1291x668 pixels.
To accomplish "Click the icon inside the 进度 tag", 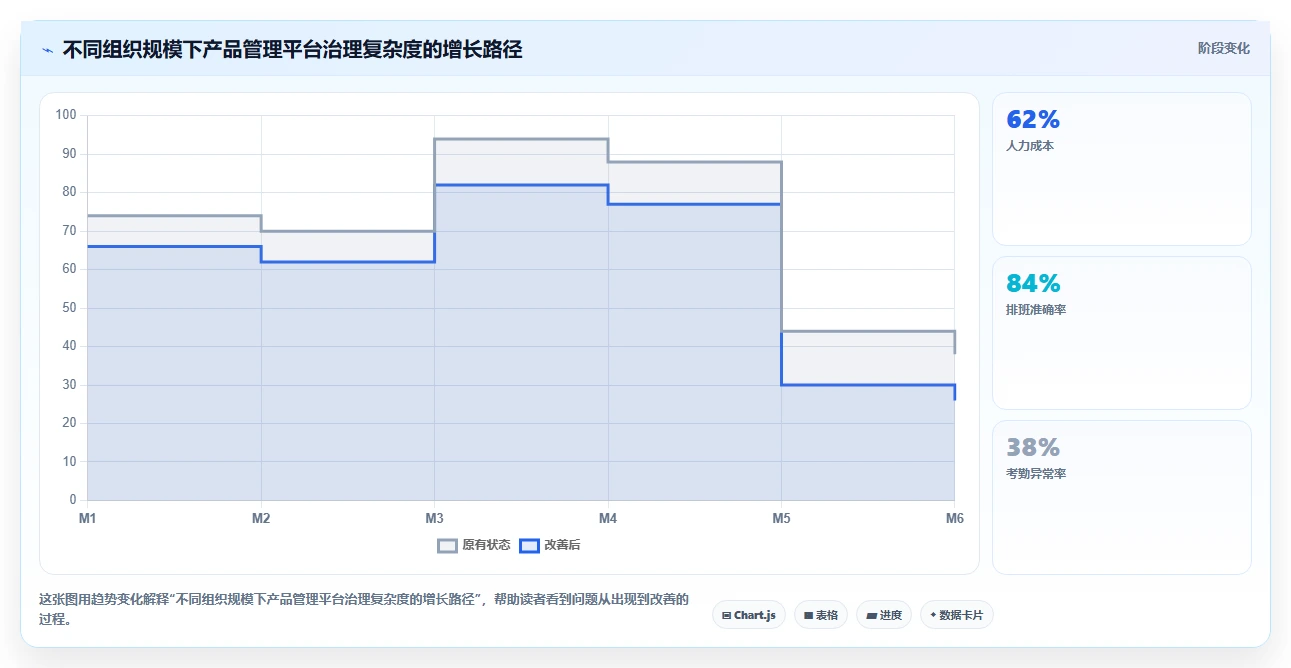I will [871, 616].
